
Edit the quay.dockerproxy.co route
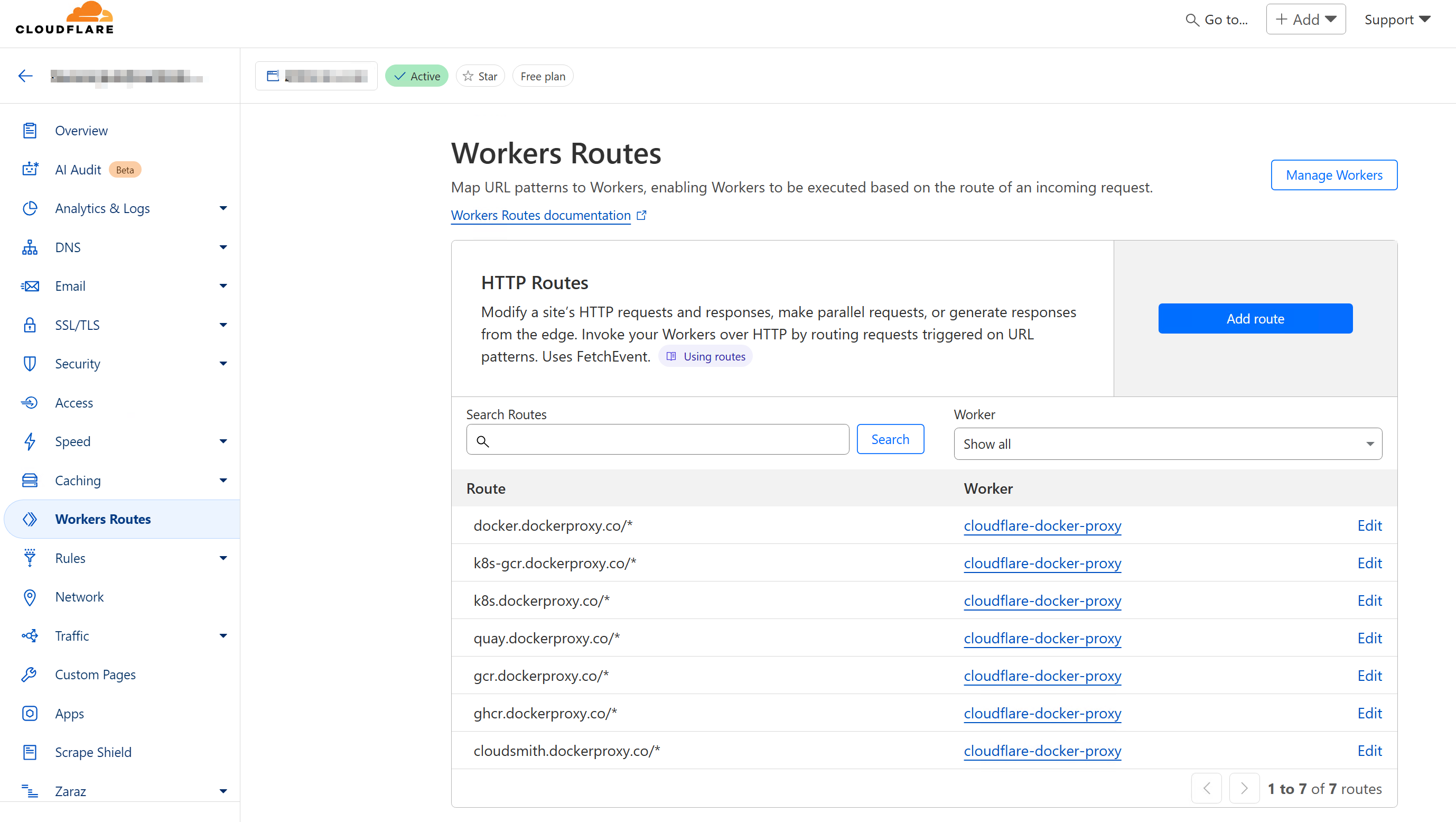pyautogui.click(x=1369, y=638)
